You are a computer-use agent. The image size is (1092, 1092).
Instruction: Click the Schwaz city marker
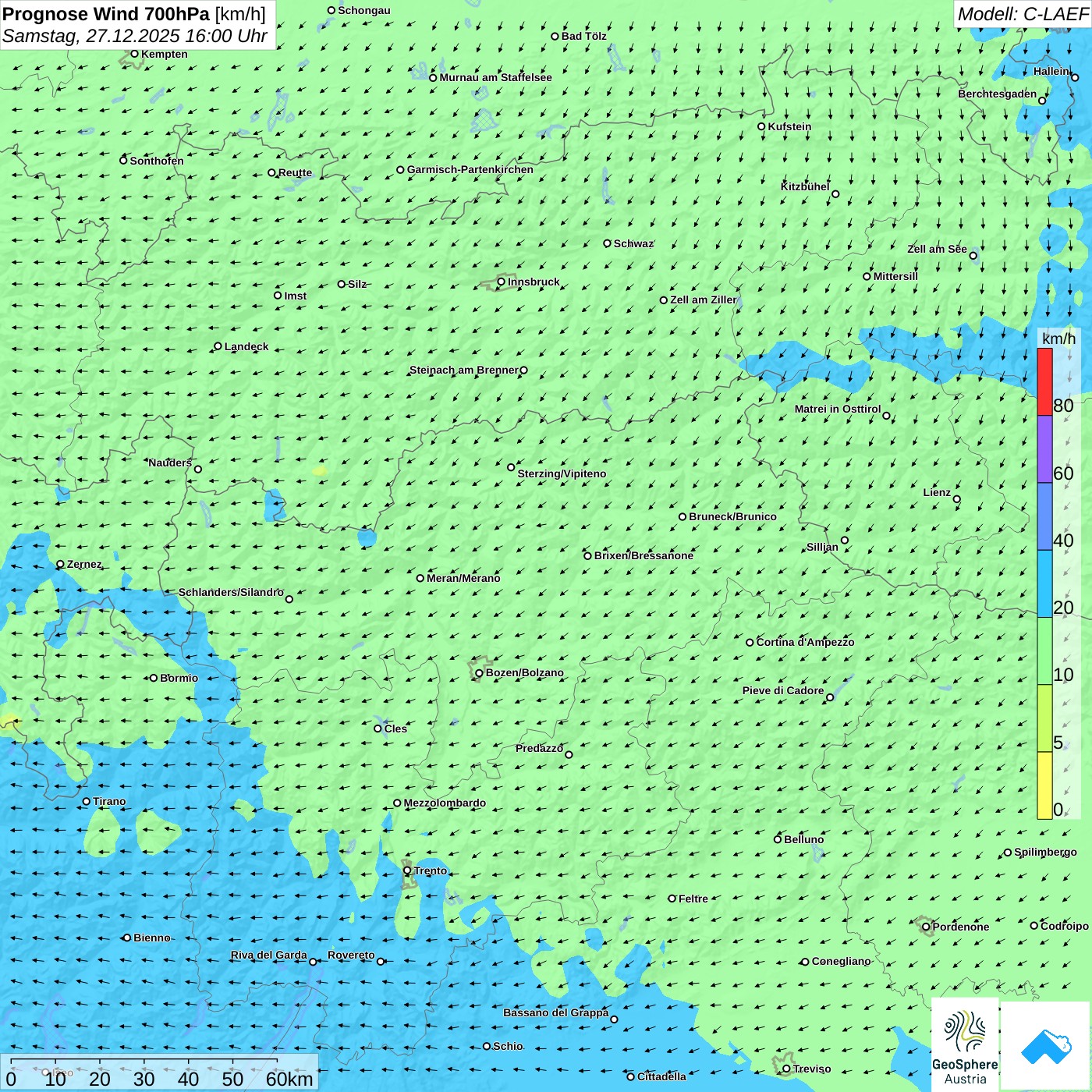pyautogui.click(x=607, y=243)
